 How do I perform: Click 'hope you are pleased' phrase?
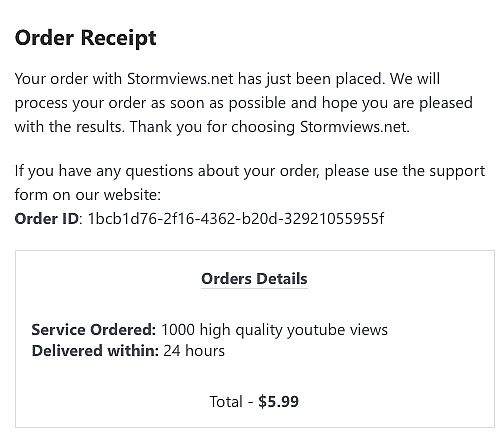tap(397, 104)
